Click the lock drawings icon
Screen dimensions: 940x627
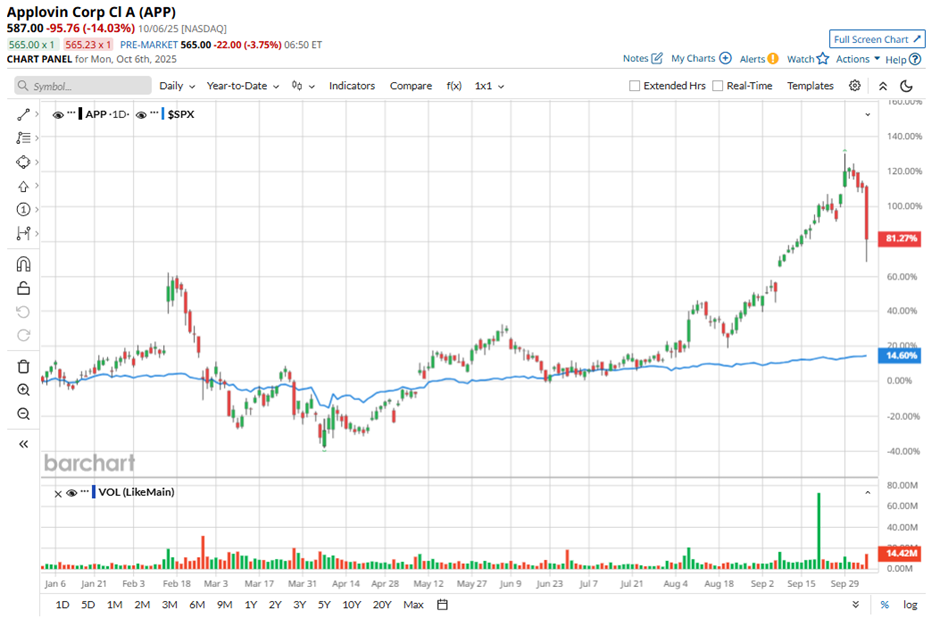24,288
